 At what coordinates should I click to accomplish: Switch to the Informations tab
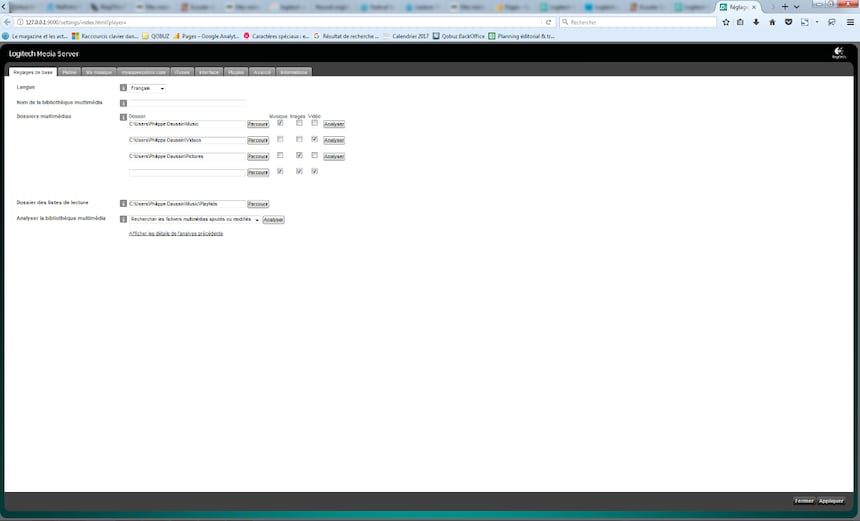coord(294,72)
